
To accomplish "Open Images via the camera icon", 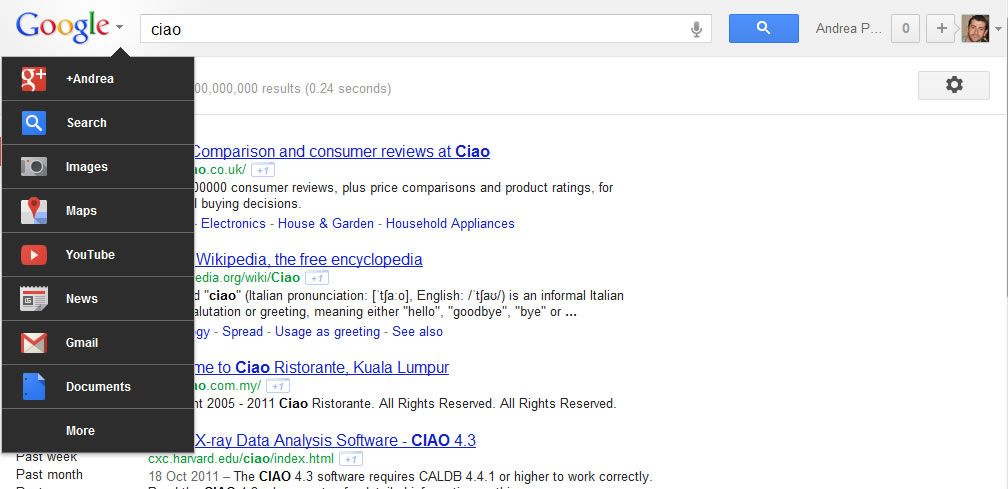I will pyautogui.click(x=34, y=167).
